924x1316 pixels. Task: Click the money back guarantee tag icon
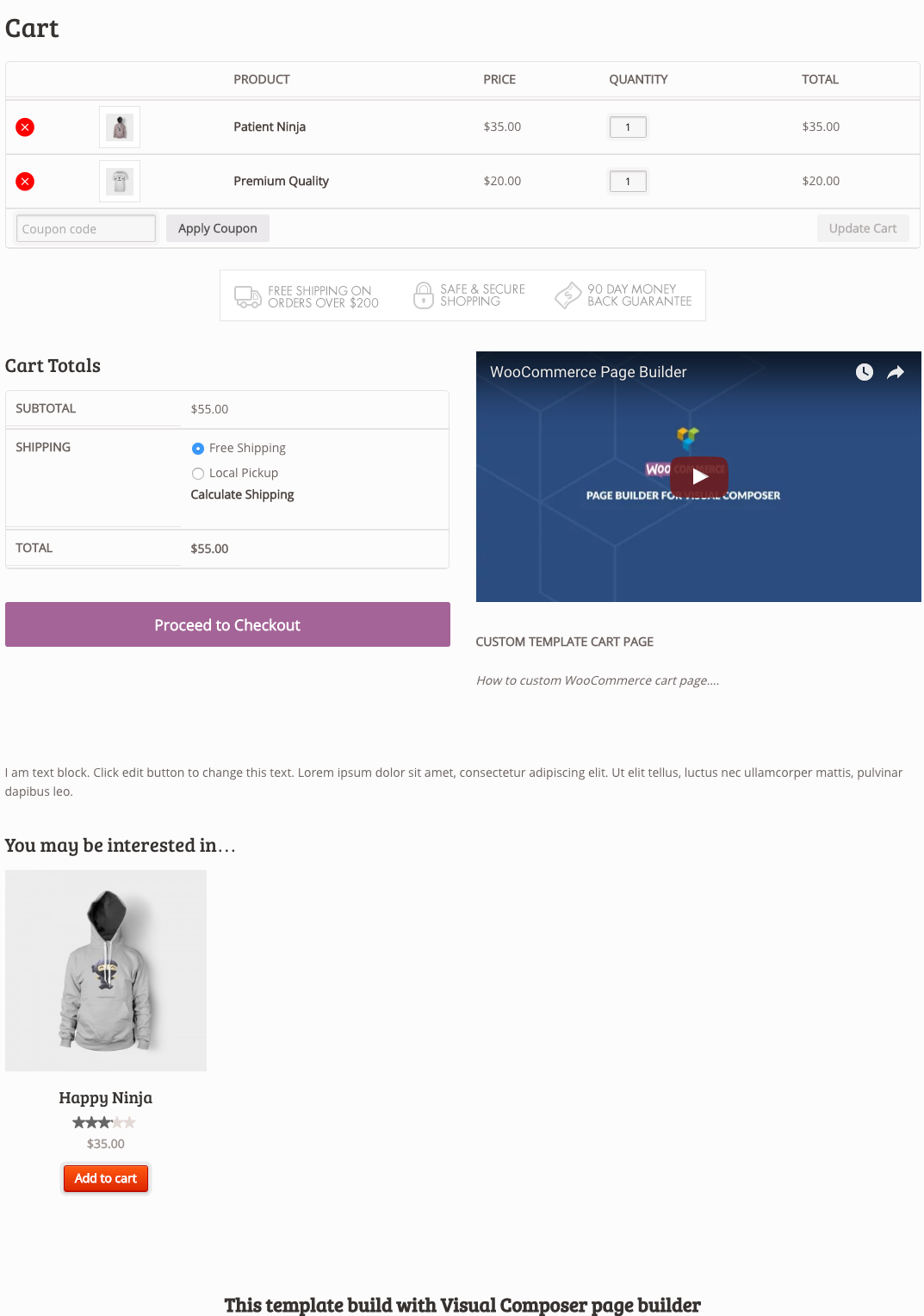567,295
